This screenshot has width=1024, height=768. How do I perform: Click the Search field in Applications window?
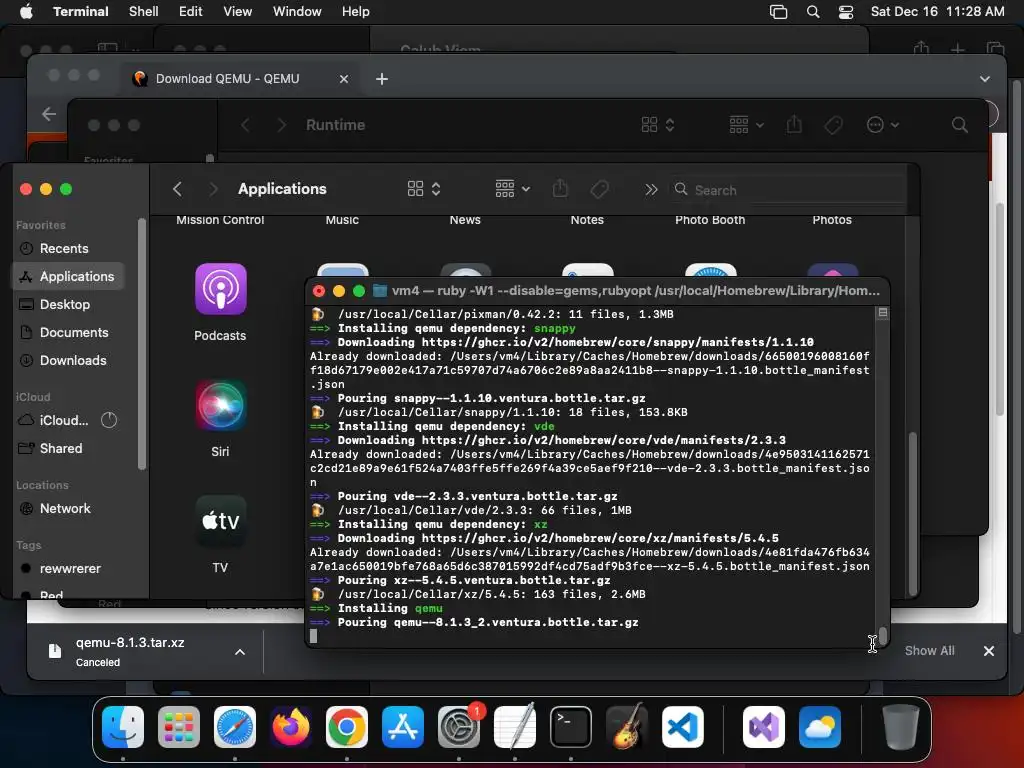pos(788,189)
